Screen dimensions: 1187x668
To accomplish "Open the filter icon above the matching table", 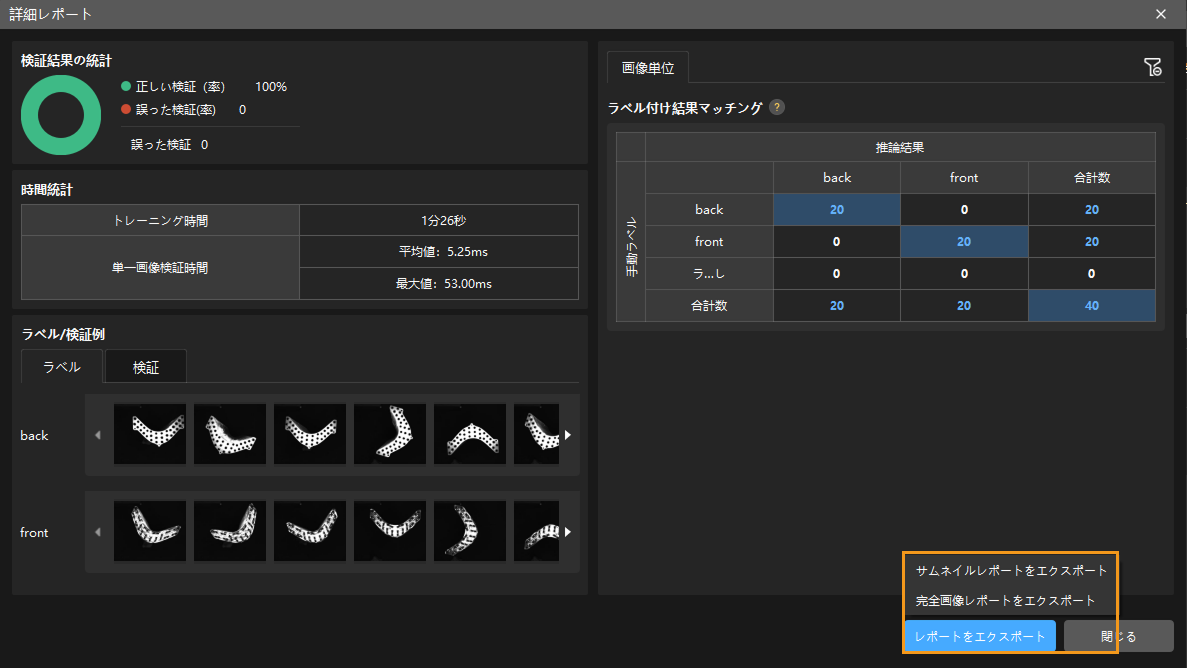I will click(1152, 67).
